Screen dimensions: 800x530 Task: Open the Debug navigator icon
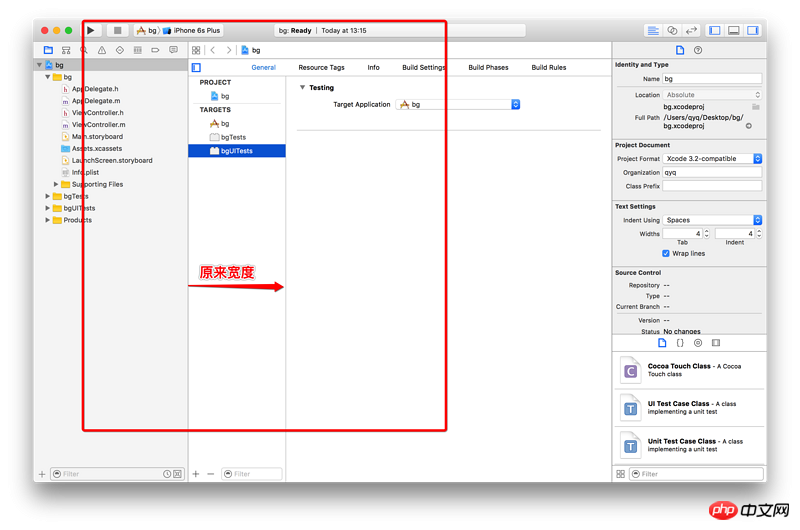pyautogui.click(x=138, y=50)
